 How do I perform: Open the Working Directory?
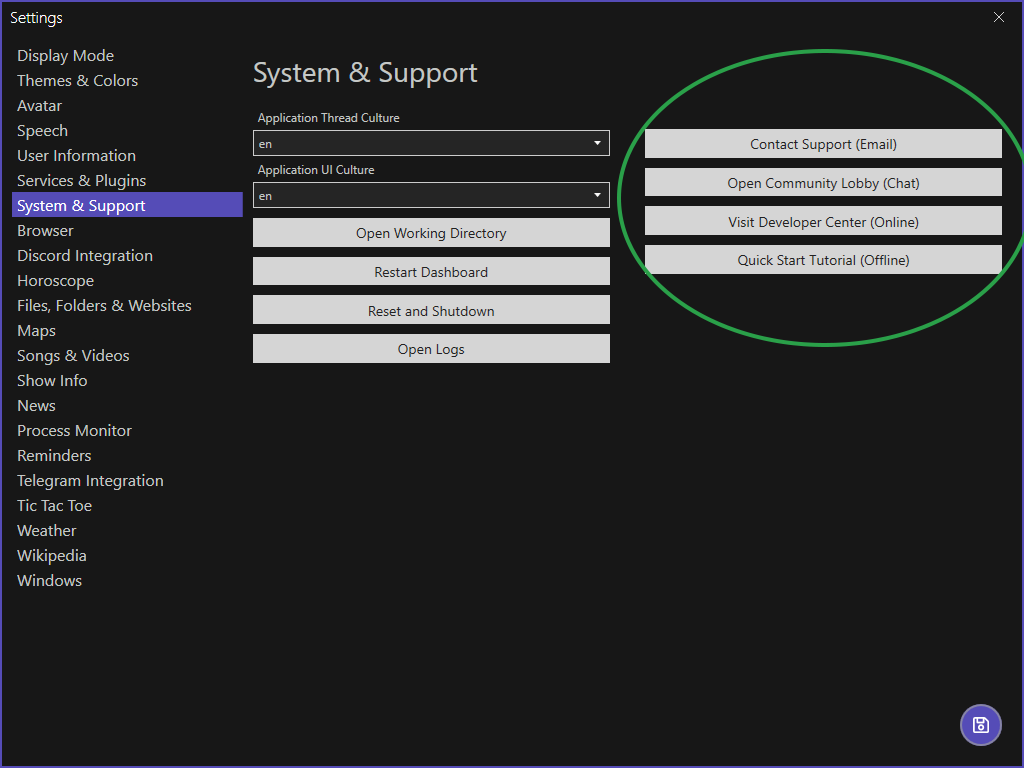pyautogui.click(x=431, y=233)
